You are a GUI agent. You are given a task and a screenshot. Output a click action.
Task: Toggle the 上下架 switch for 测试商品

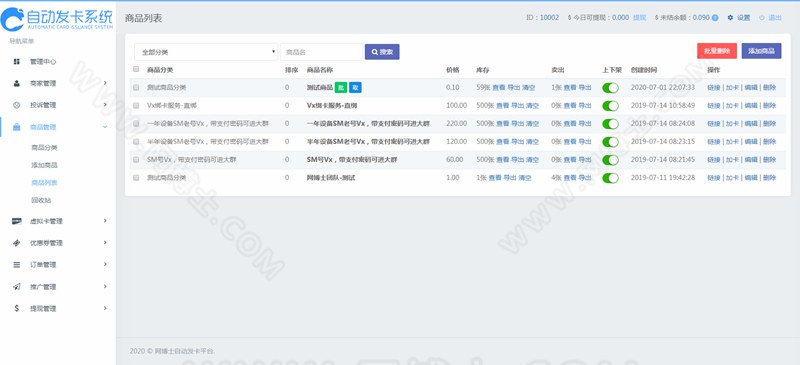click(610, 88)
